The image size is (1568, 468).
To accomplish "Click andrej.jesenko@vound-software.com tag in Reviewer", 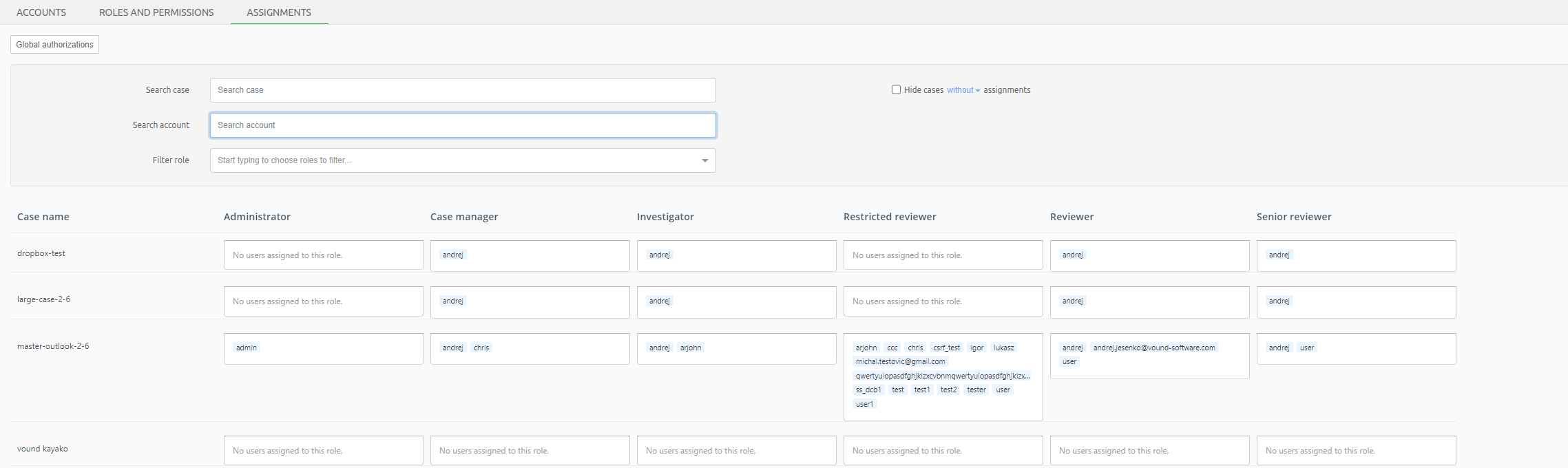I will (x=1153, y=348).
